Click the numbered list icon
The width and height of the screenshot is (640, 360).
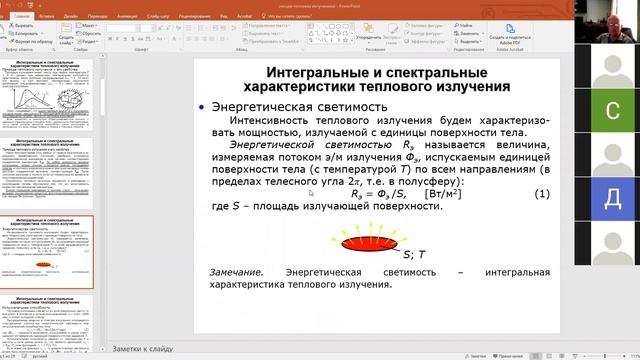coord(202,28)
